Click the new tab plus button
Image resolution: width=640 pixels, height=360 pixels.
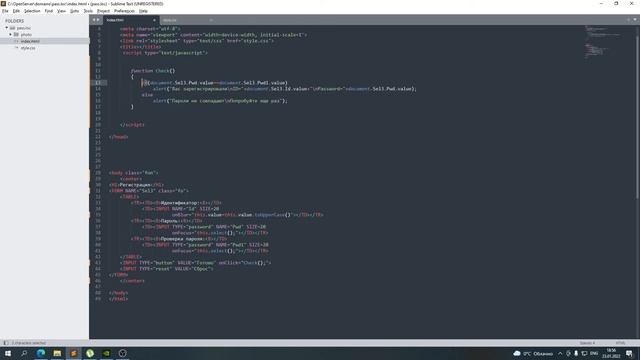pos(628,20)
